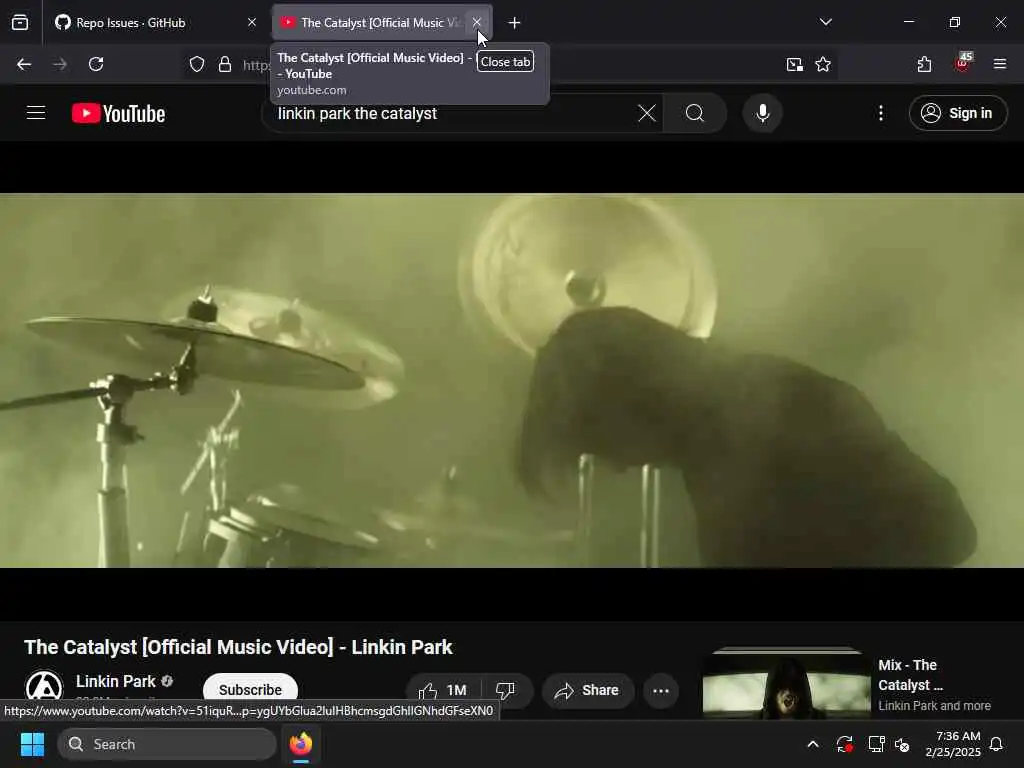Bookmark this page with the star
This screenshot has height=768, width=1024.
point(823,64)
